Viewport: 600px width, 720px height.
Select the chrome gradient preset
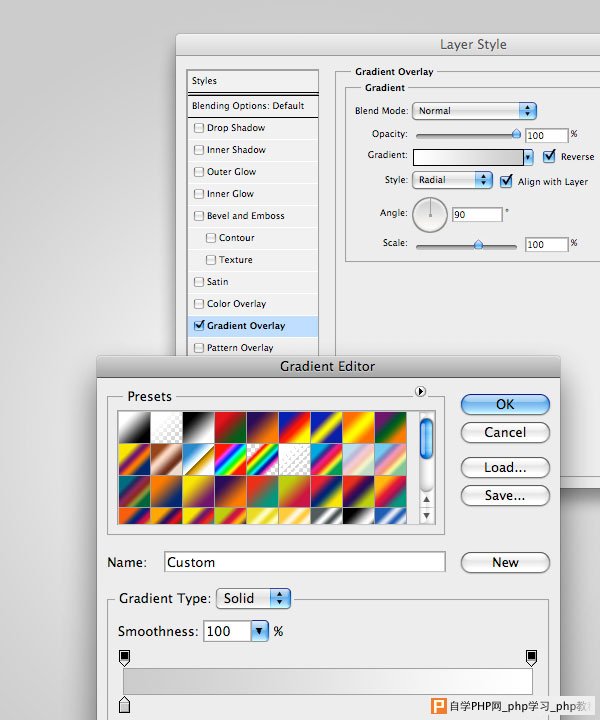pos(198,460)
